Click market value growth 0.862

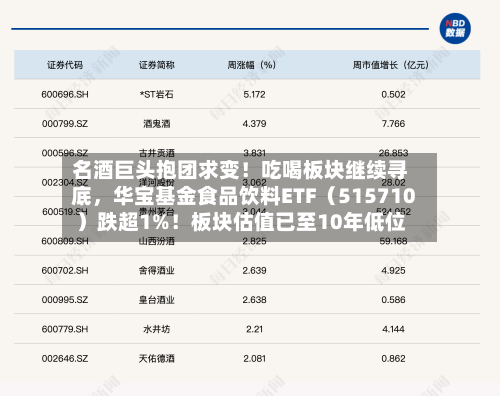[x=393, y=359]
